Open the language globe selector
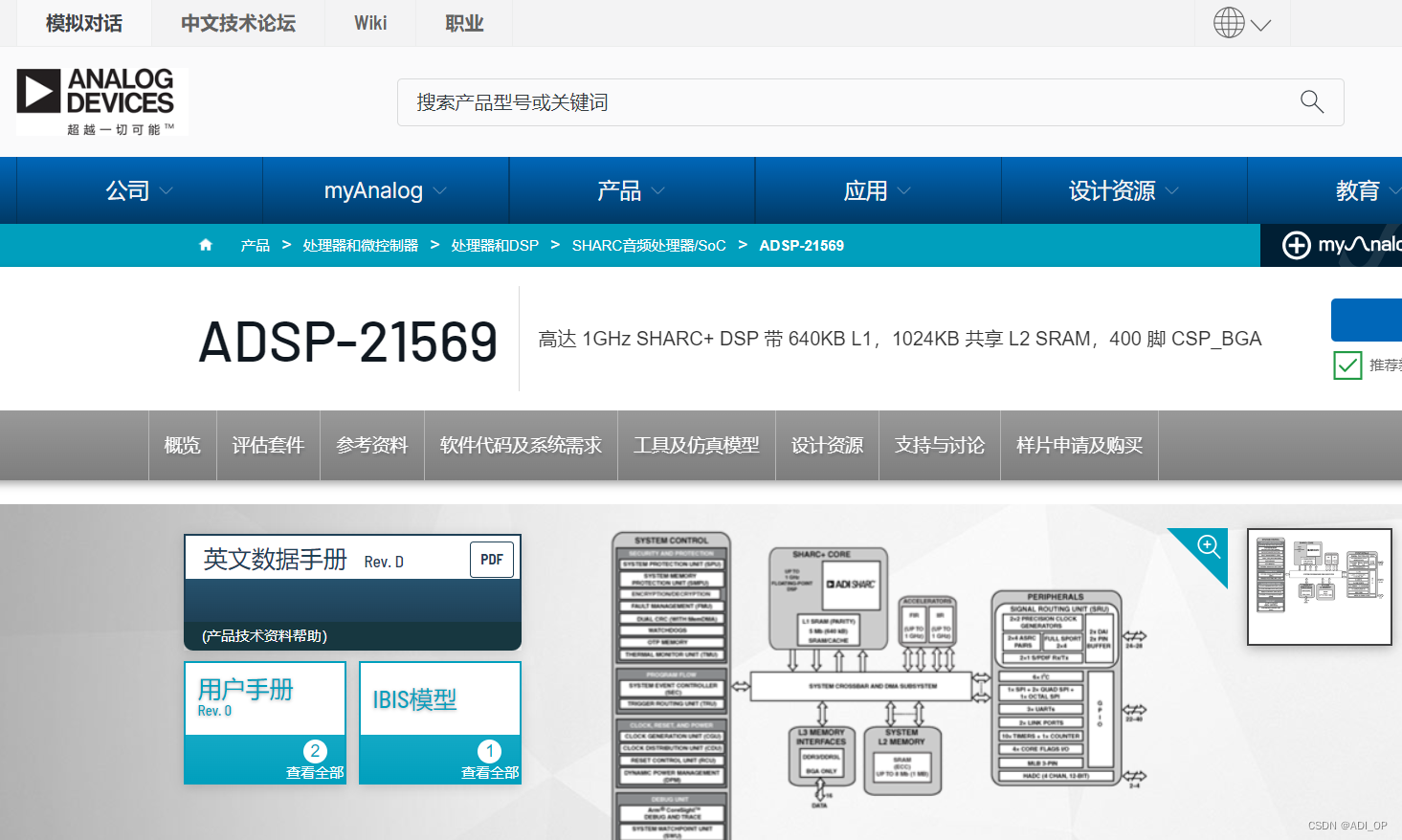The height and width of the screenshot is (840, 1402). pos(1241,22)
